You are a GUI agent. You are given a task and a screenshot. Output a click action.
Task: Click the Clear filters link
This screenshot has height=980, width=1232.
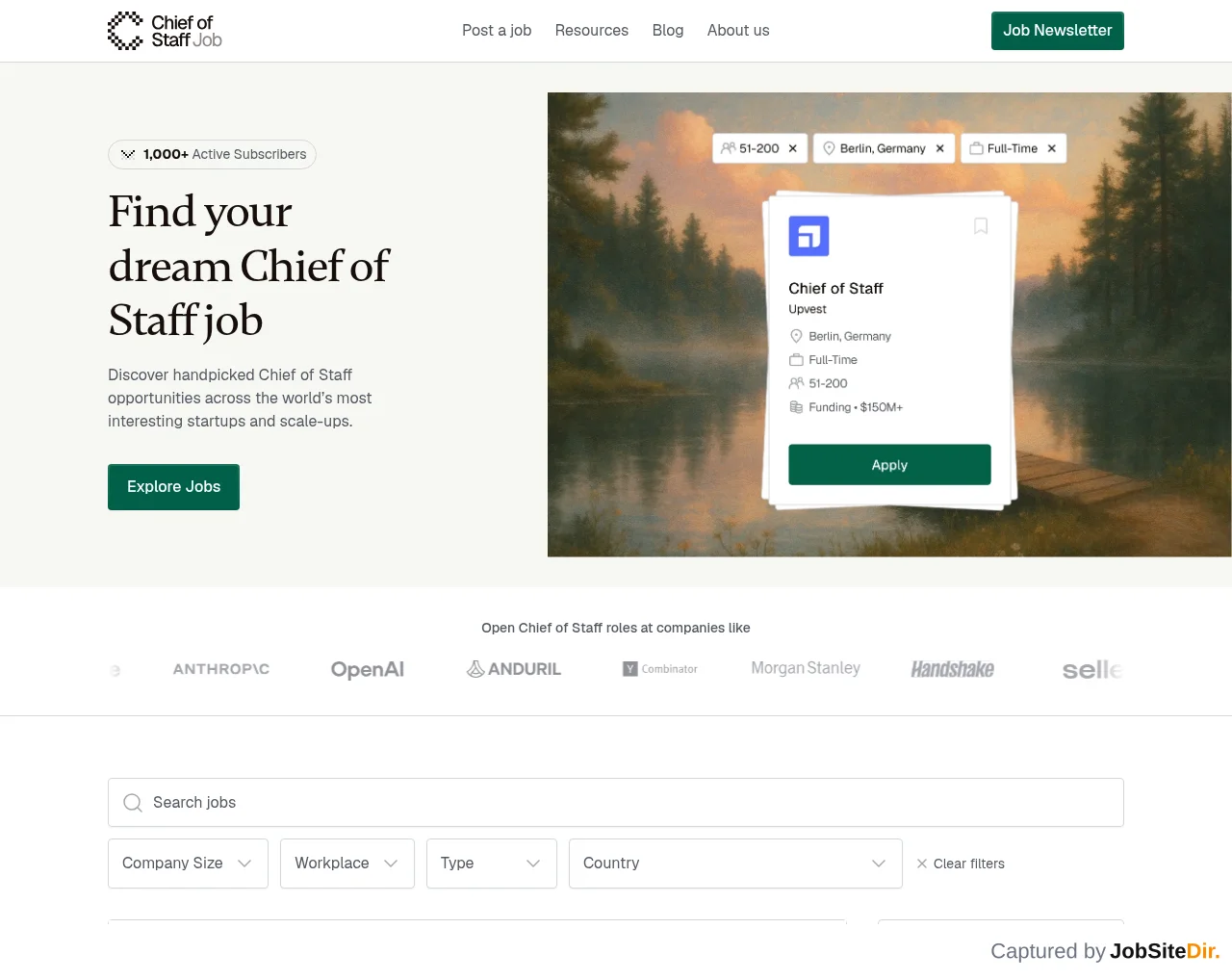(x=961, y=864)
